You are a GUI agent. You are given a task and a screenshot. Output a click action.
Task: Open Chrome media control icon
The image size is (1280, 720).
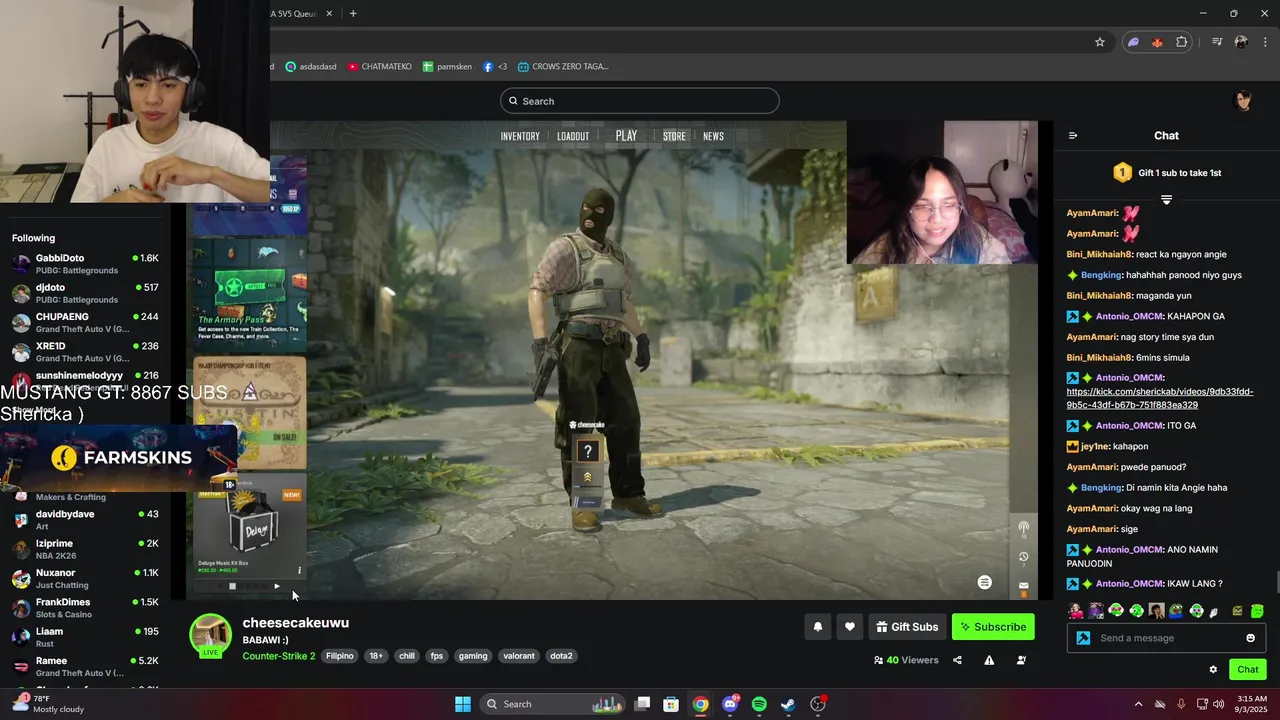pos(1217,42)
